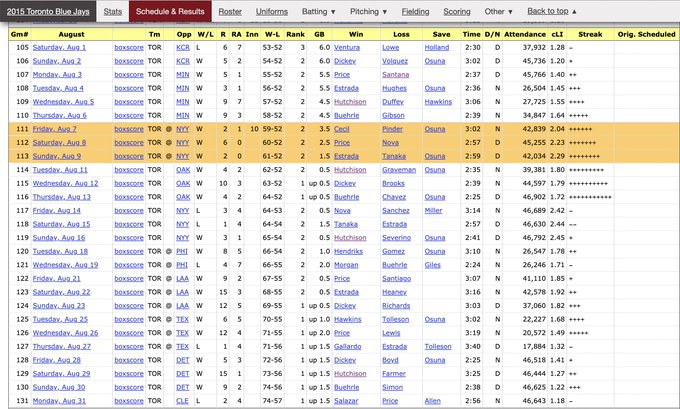This screenshot has height=409, width=680.
Task: Sort by the GB column header
Action: (319, 34)
